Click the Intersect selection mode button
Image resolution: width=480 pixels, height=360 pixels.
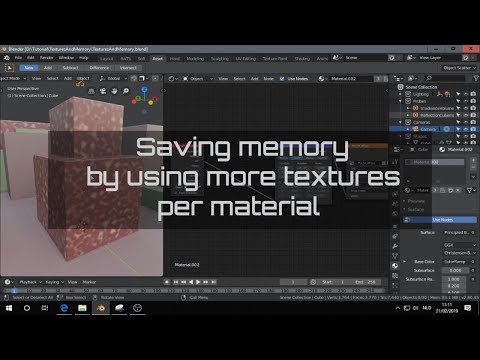coord(128,68)
